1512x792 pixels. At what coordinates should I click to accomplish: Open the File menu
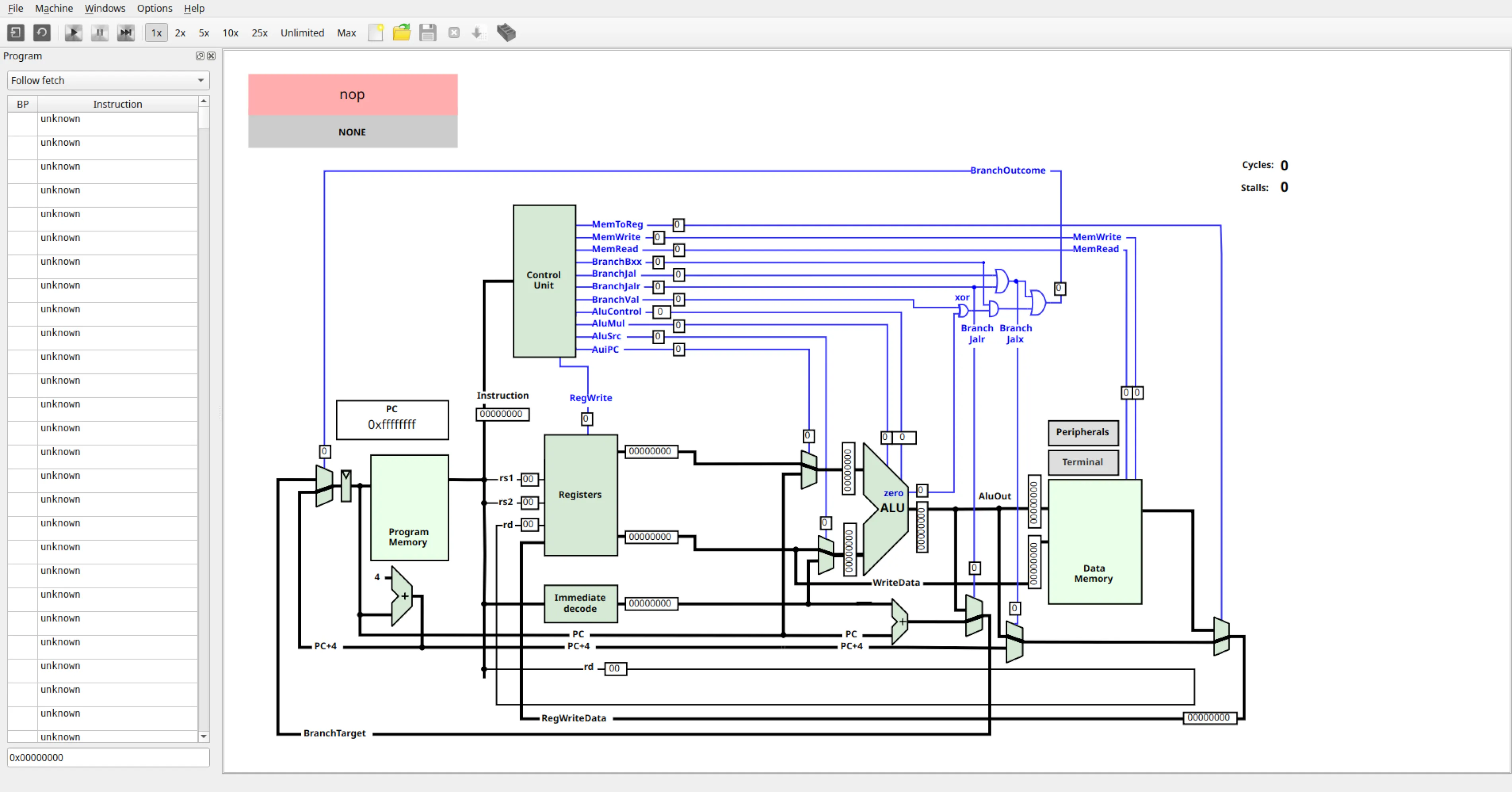point(15,8)
